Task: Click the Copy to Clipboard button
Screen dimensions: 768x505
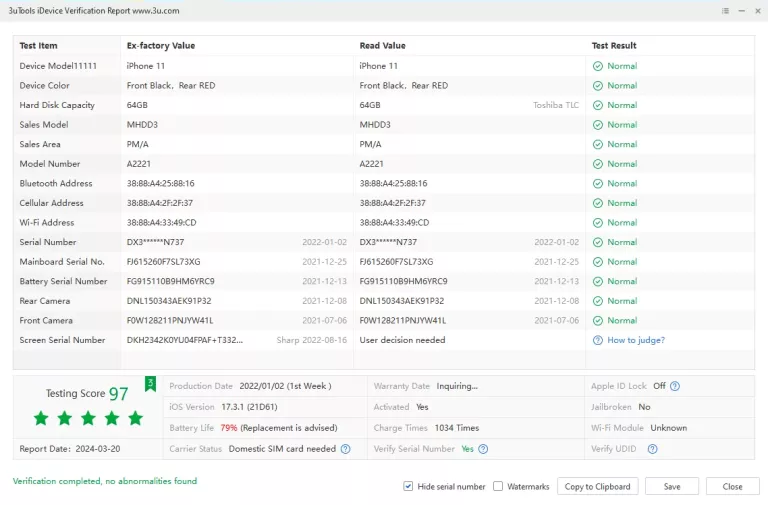Action: [598, 486]
